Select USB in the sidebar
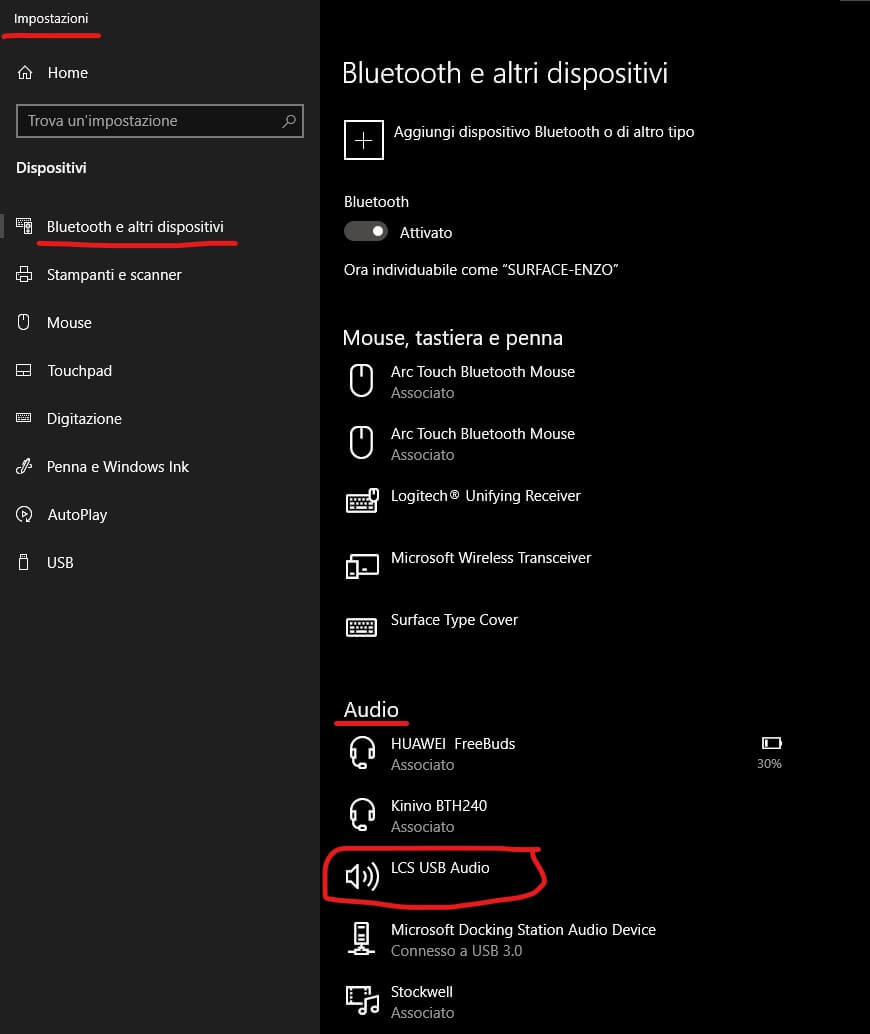This screenshot has height=1034, width=870. (x=60, y=563)
